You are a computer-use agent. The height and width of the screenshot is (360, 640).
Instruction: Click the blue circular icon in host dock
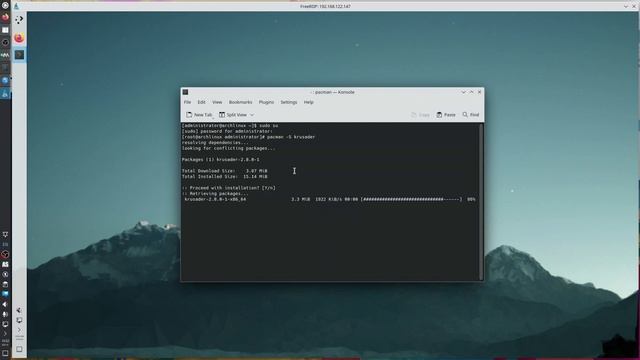click(x=5, y=80)
